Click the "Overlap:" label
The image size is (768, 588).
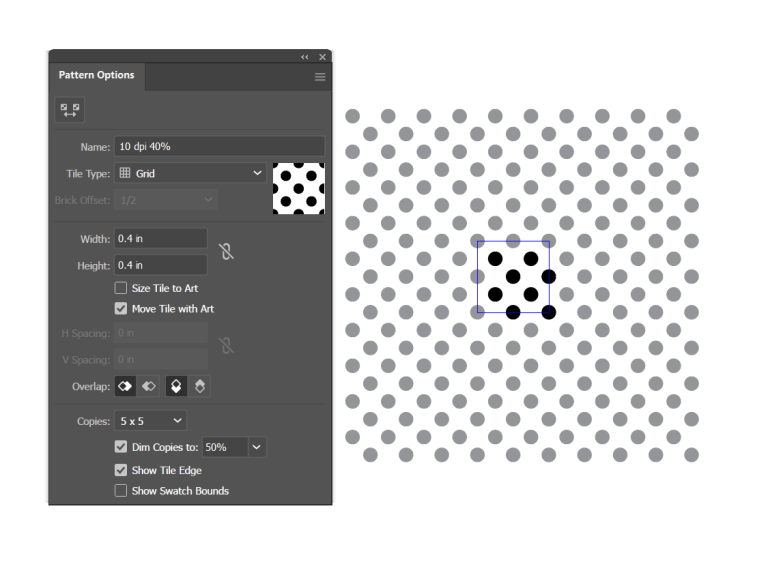click(x=91, y=387)
